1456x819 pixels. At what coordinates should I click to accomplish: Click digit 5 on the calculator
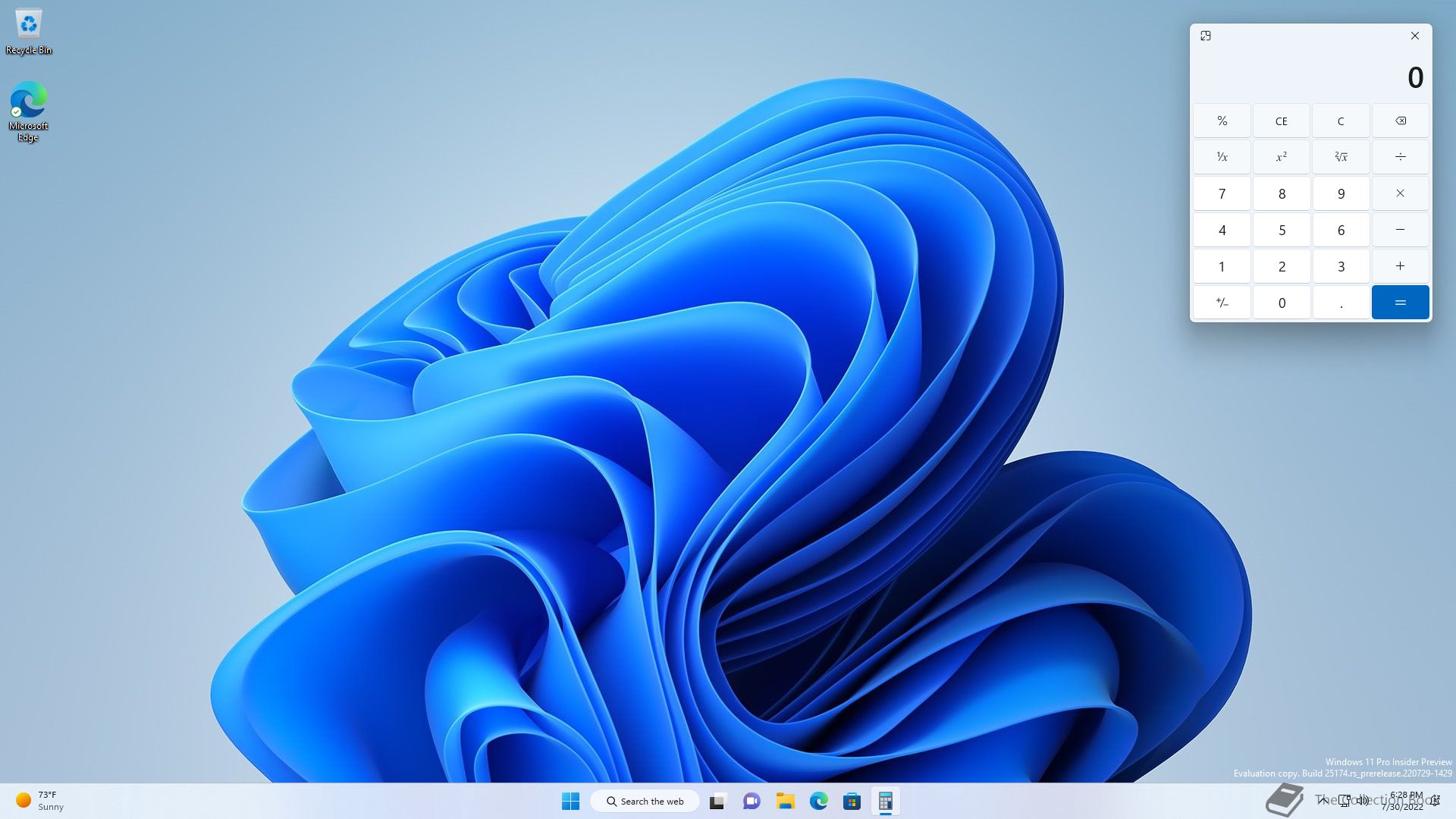pos(1281,230)
